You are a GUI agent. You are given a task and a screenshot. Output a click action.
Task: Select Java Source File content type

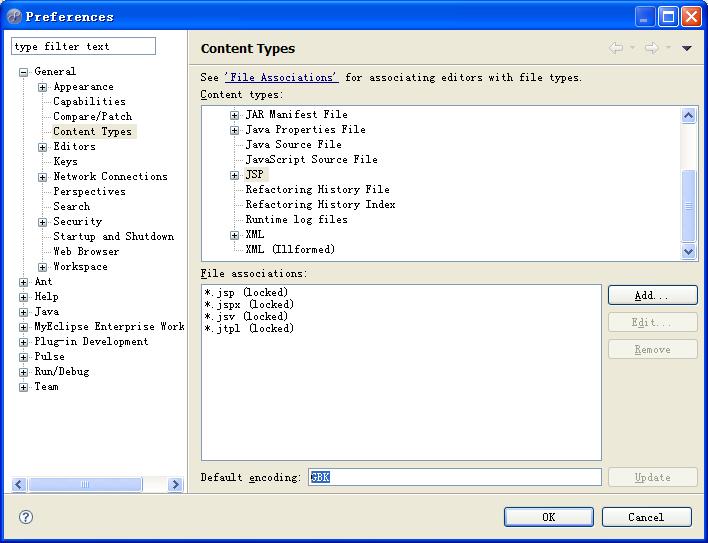tap(293, 144)
